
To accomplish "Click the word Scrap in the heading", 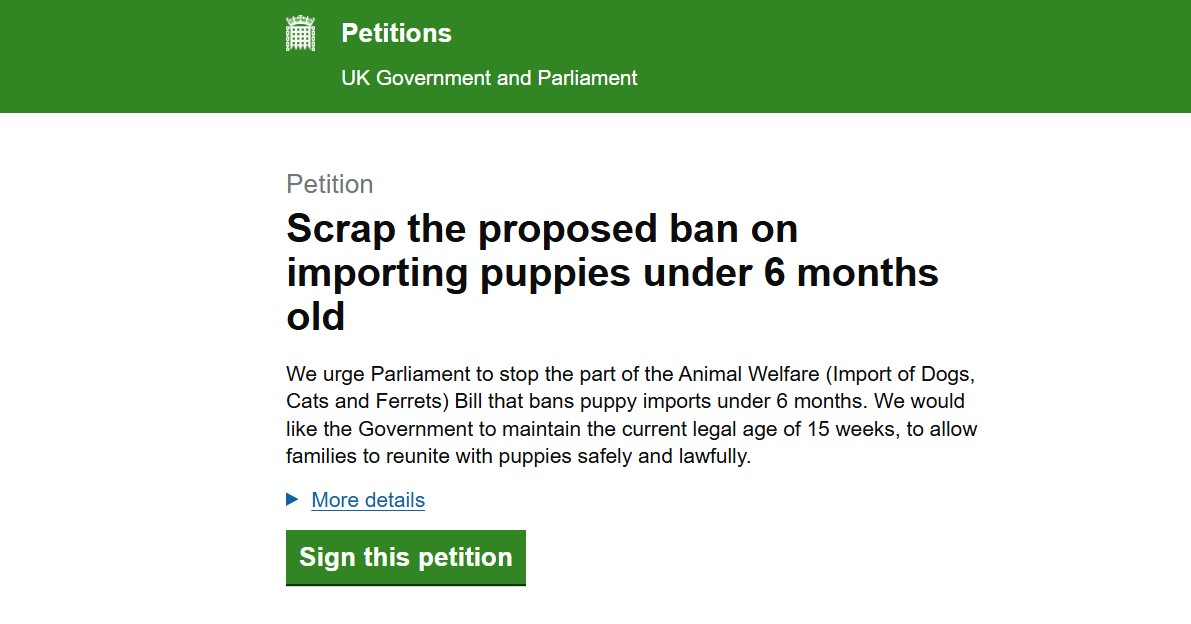I will tap(341, 229).
